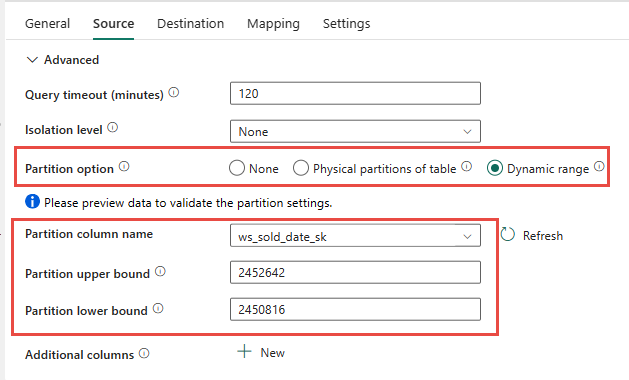Screen dimensions: 629x380
Task: Click the Refresh circular arrow icon
Action: (507, 235)
